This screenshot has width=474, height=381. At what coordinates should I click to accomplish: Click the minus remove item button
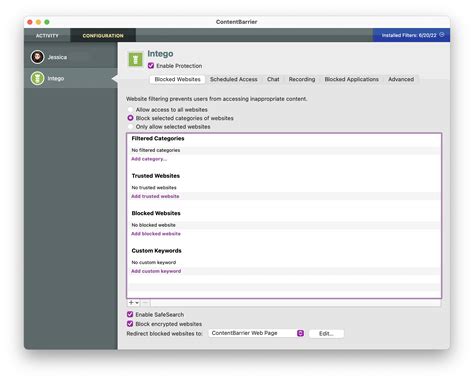pyautogui.click(x=145, y=303)
